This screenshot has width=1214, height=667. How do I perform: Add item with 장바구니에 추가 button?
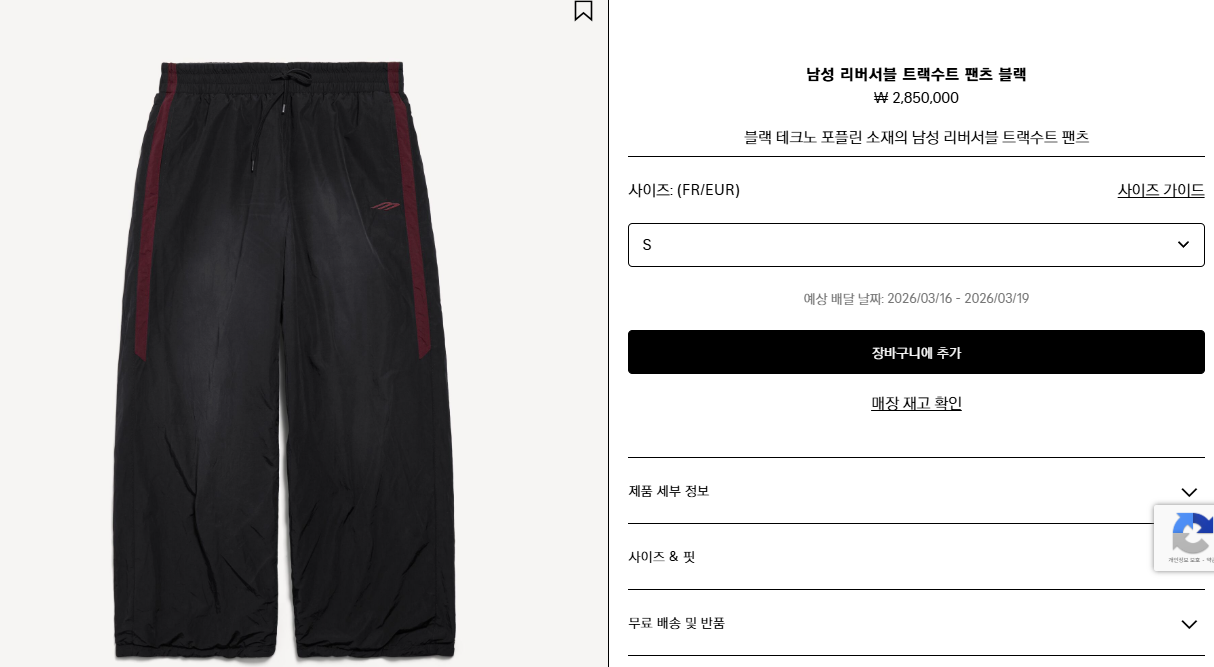(916, 352)
